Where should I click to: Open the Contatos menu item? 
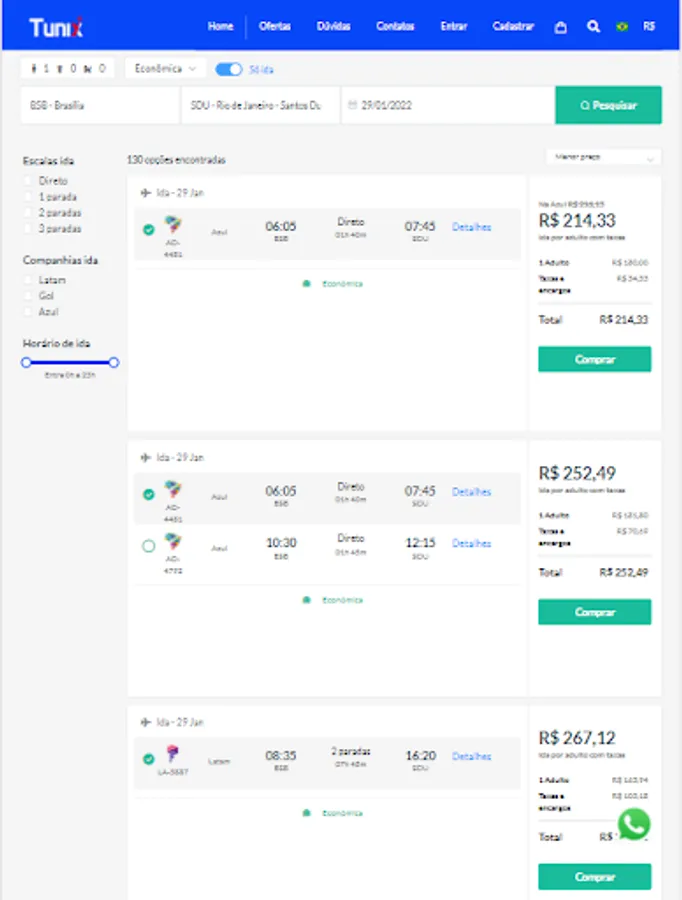tap(395, 27)
